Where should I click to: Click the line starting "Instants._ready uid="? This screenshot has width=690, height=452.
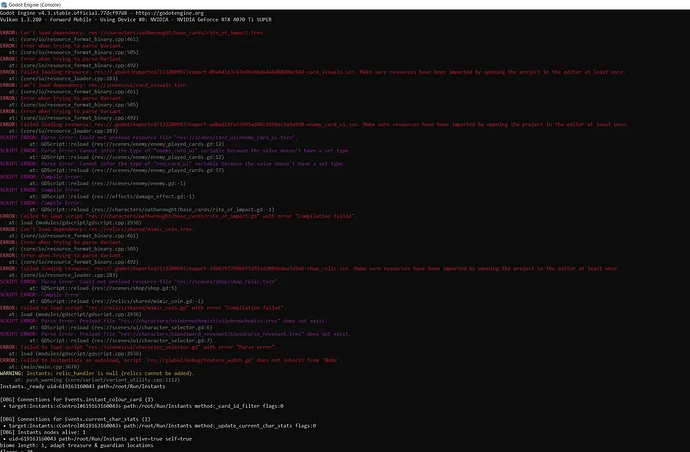83,386
